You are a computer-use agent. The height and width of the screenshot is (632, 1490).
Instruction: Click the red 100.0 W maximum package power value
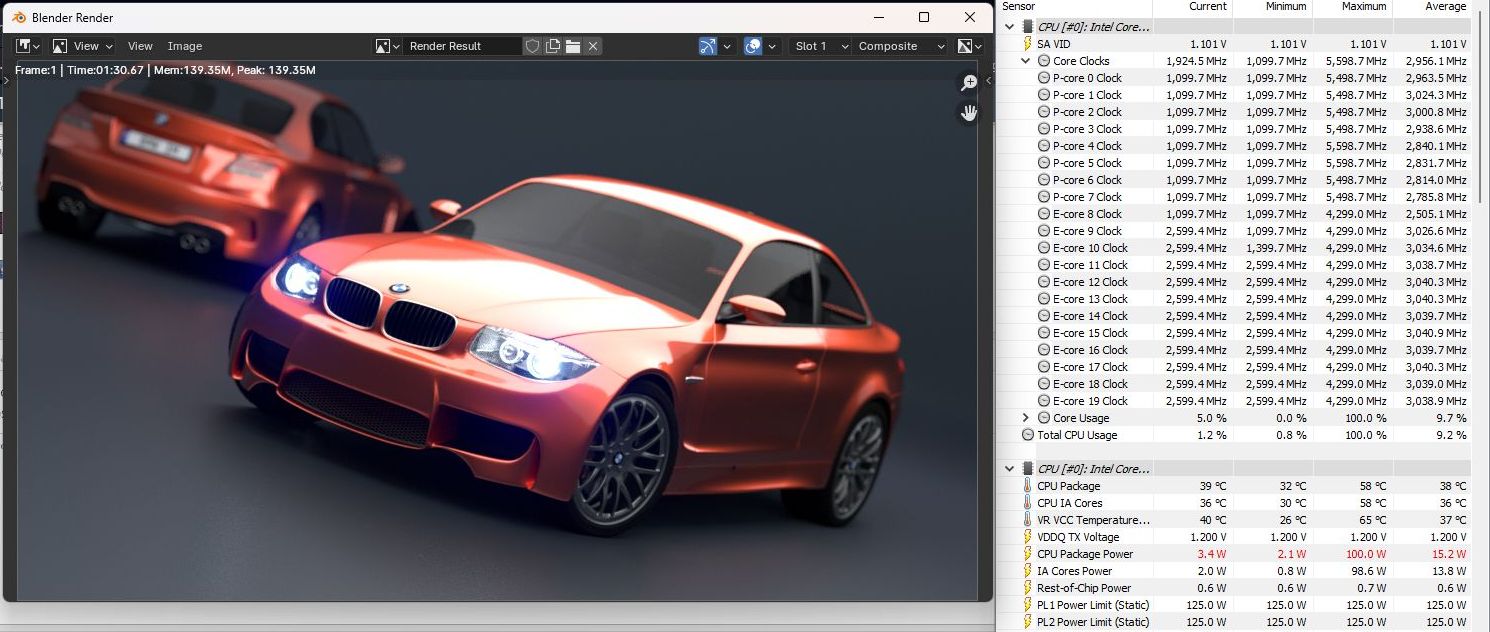[x=1365, y=554]
